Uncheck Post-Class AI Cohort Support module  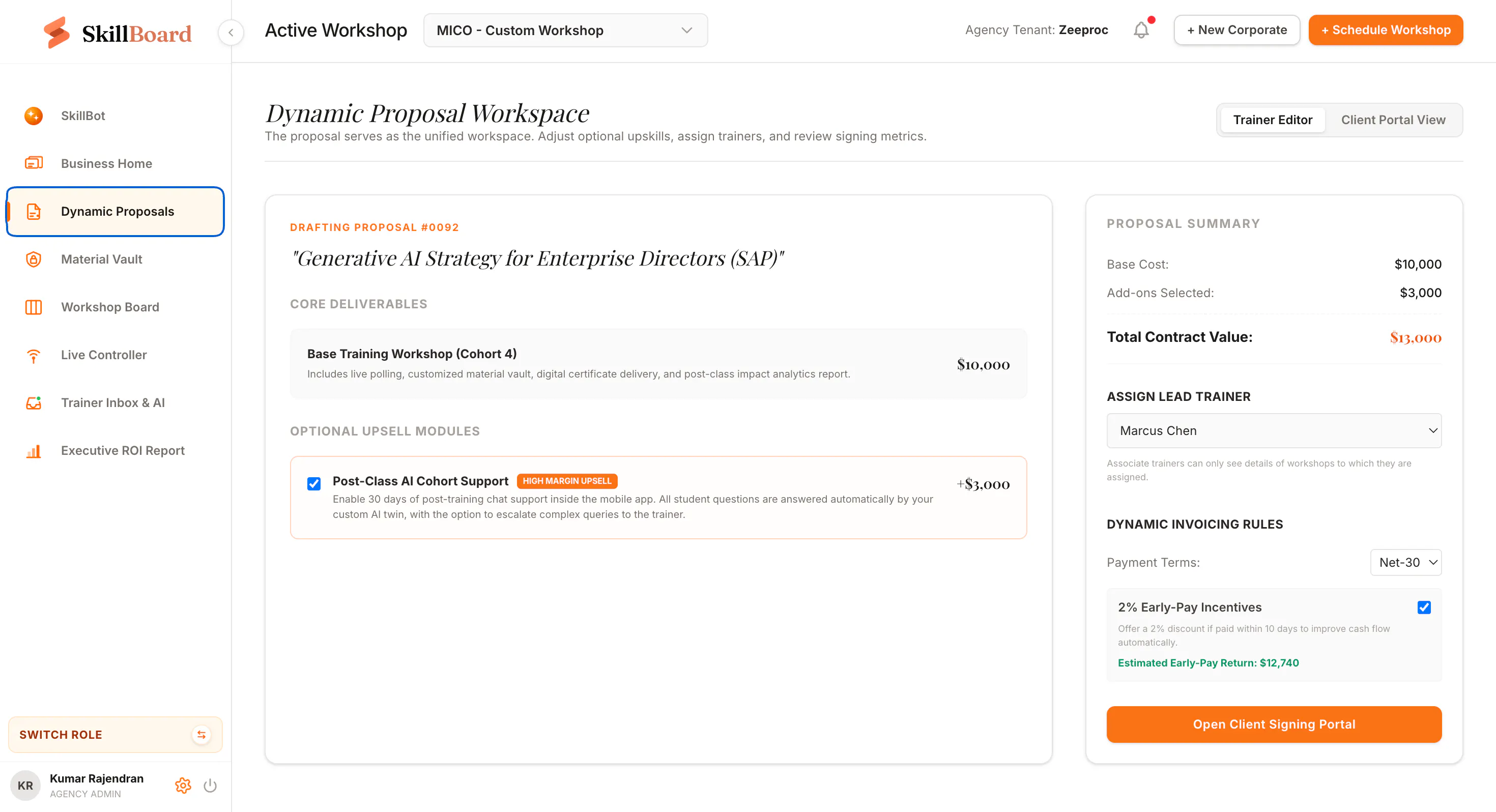click(313, 484)
